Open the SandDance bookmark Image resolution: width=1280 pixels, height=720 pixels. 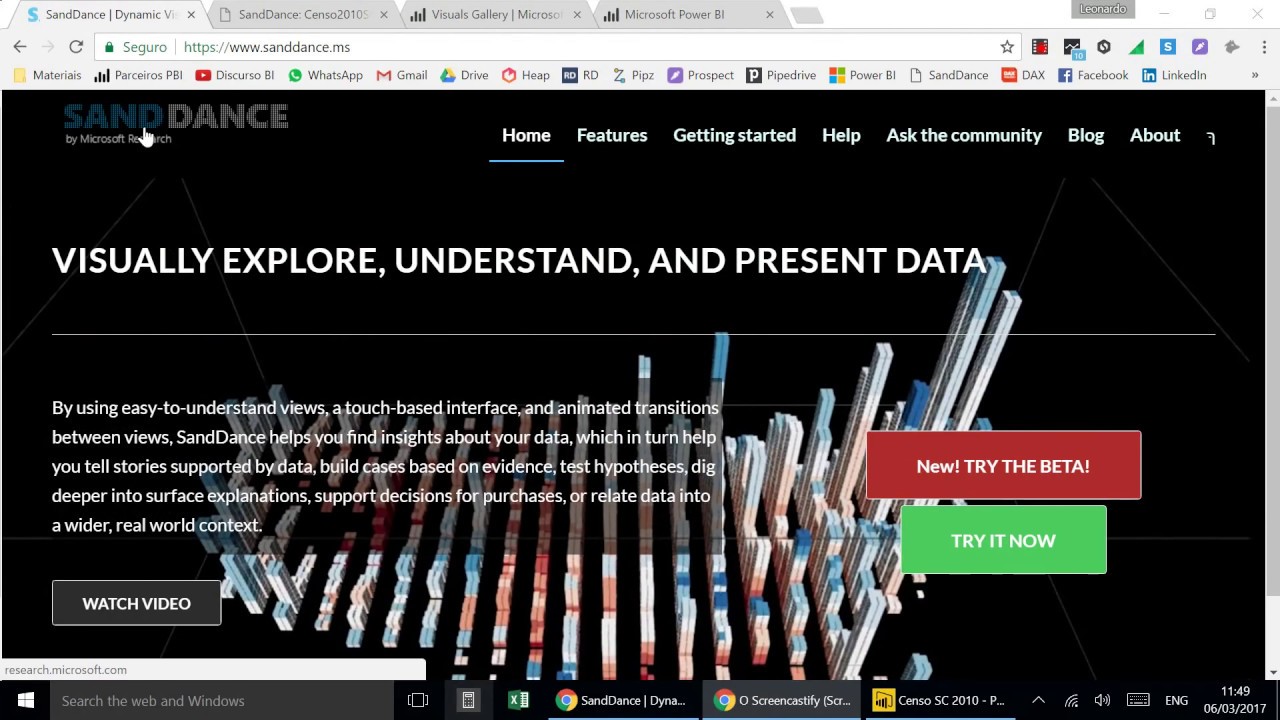(x=949, y=75)
